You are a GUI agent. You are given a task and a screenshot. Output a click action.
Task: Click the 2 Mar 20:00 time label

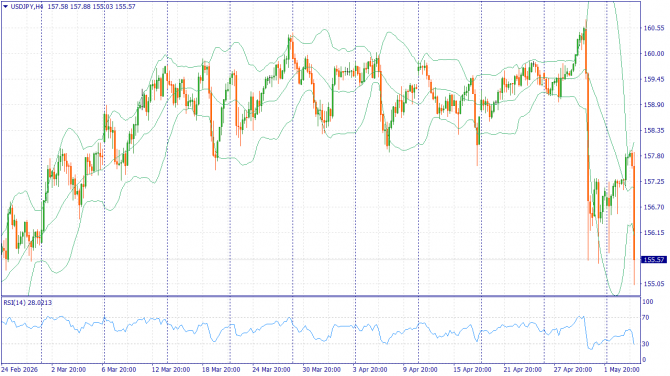pyautogui.click(x=68, y=369)
